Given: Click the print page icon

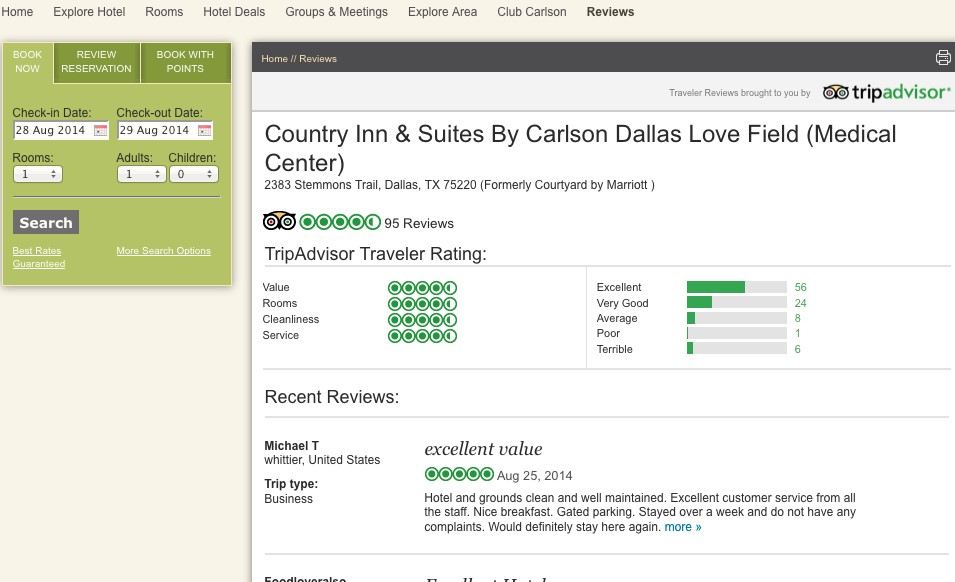Looking at the screenshot, I should 943,58.
